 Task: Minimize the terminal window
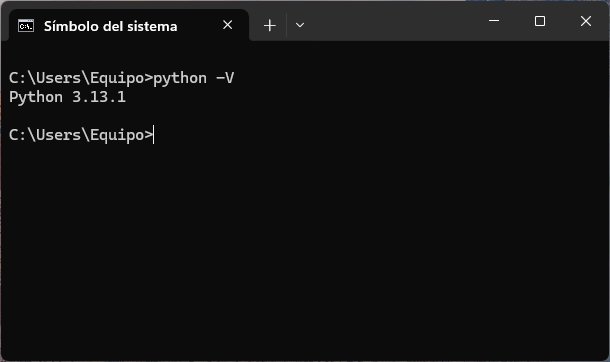[x=494, y=21]
